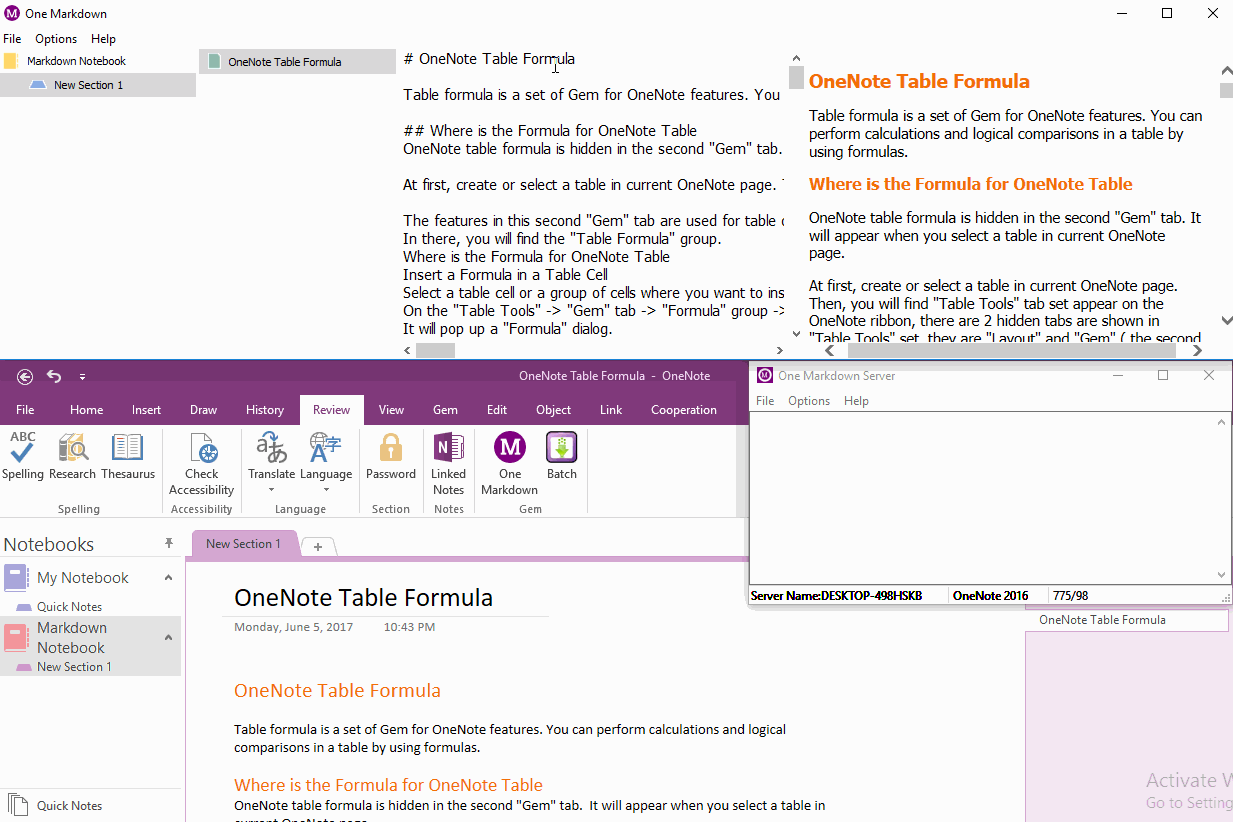Add a new section with the plus tab
1233x822 pixels.
(318, 546)
